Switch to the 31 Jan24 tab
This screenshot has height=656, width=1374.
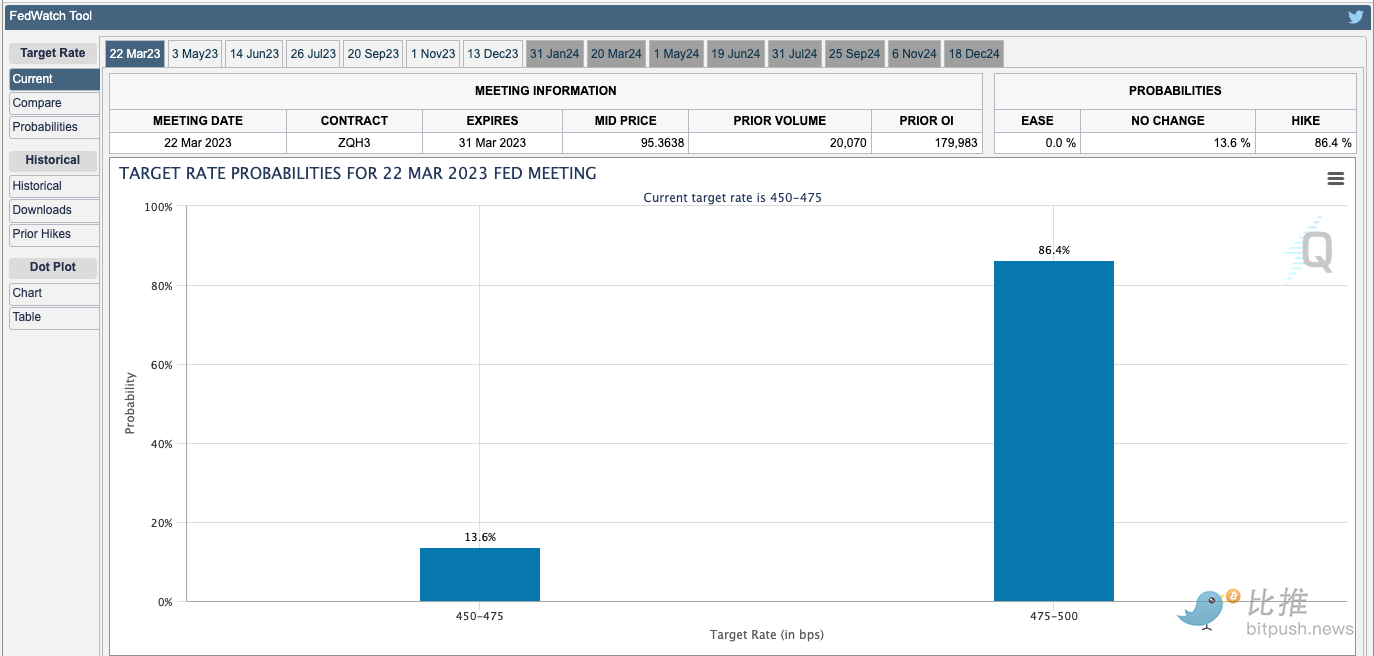tap(554, 54)
